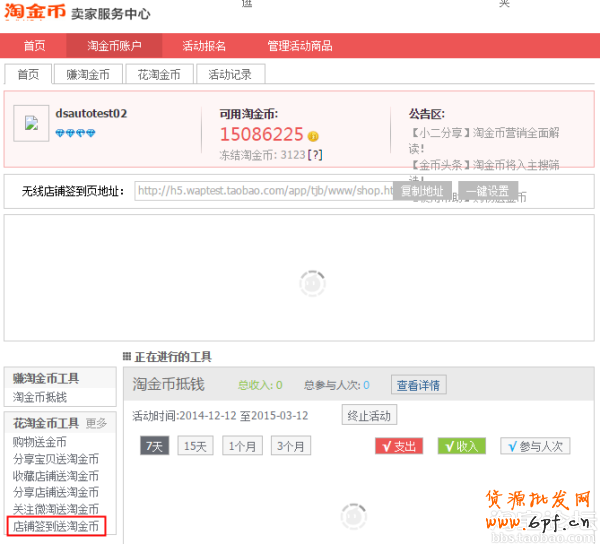Select the 1个月 time range
Viewport: 600px width, 544px height.
(x=242, y=446)
